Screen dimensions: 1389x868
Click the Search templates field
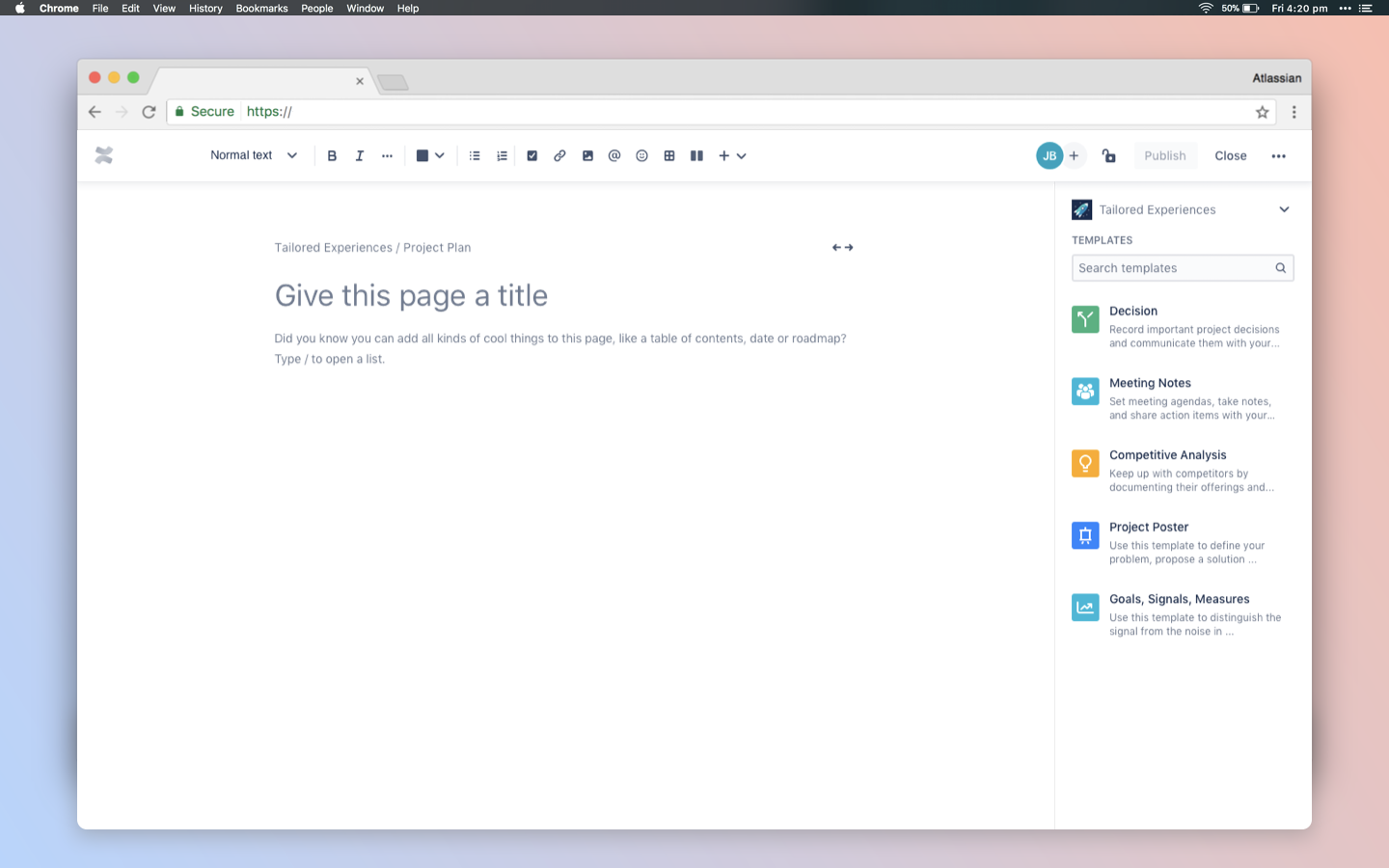pos(1183,268)
